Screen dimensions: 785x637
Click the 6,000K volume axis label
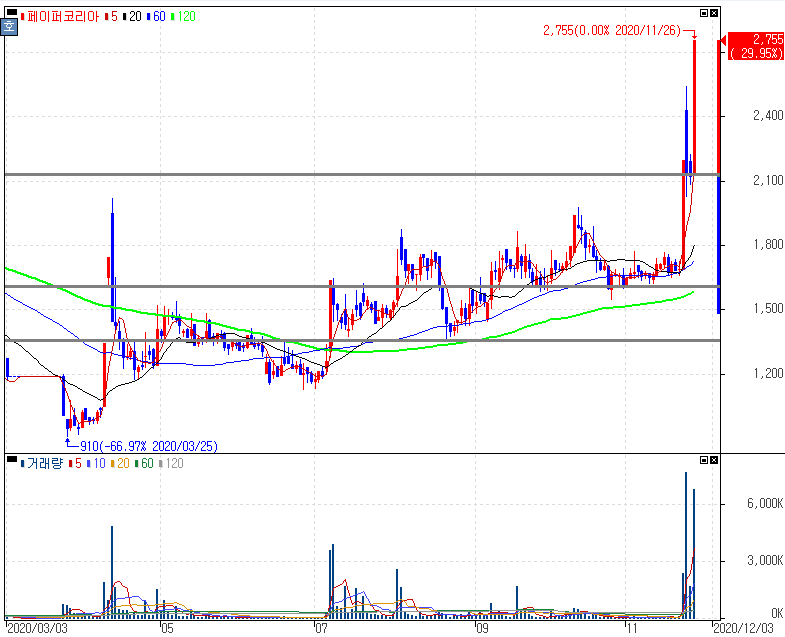click(765, 503)
